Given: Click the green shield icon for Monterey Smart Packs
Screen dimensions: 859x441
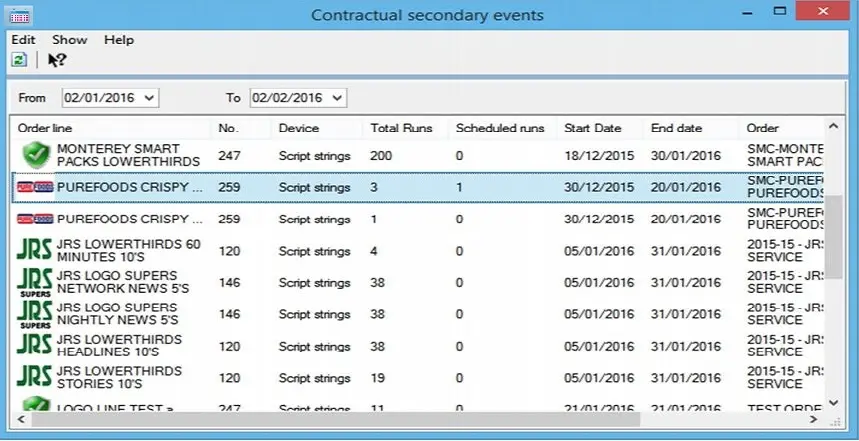Looking at the screenshot, I should click(x=36, y=155).
